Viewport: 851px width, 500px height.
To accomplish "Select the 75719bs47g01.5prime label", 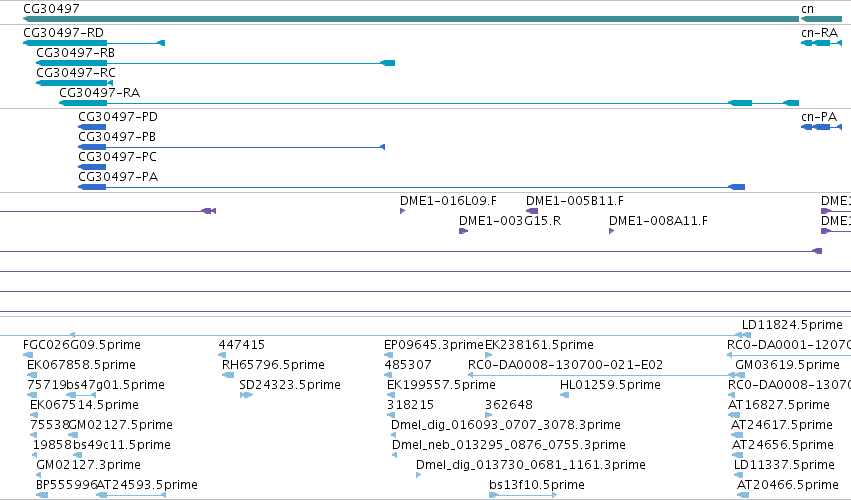I will pyautogui.click(x=96, y=385).
